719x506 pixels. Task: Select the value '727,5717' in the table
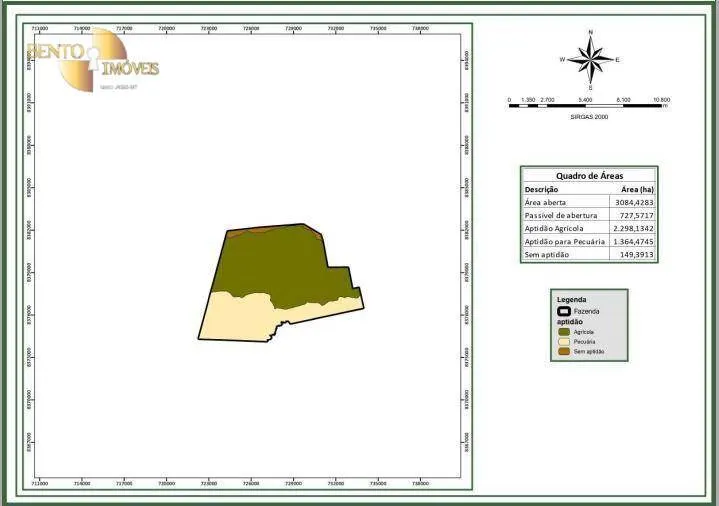tap(636, 215)
